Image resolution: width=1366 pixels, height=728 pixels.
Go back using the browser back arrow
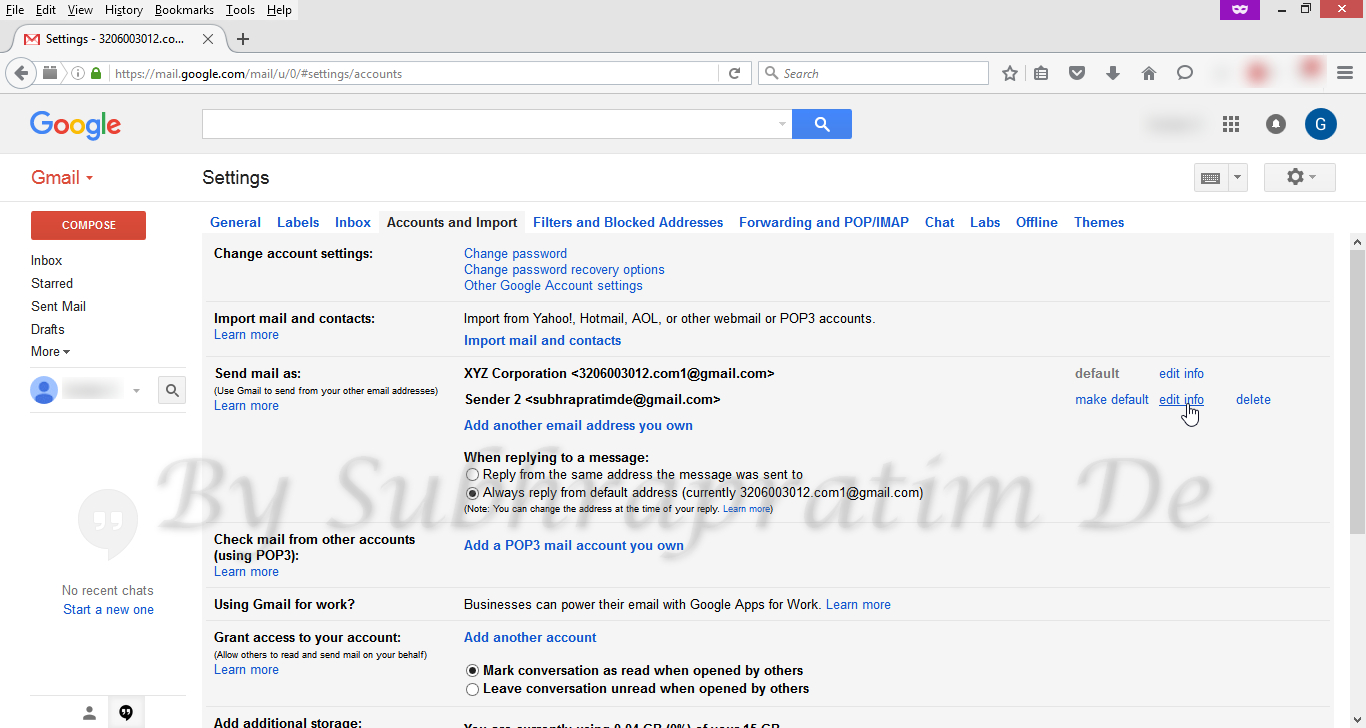click(22, 73)
